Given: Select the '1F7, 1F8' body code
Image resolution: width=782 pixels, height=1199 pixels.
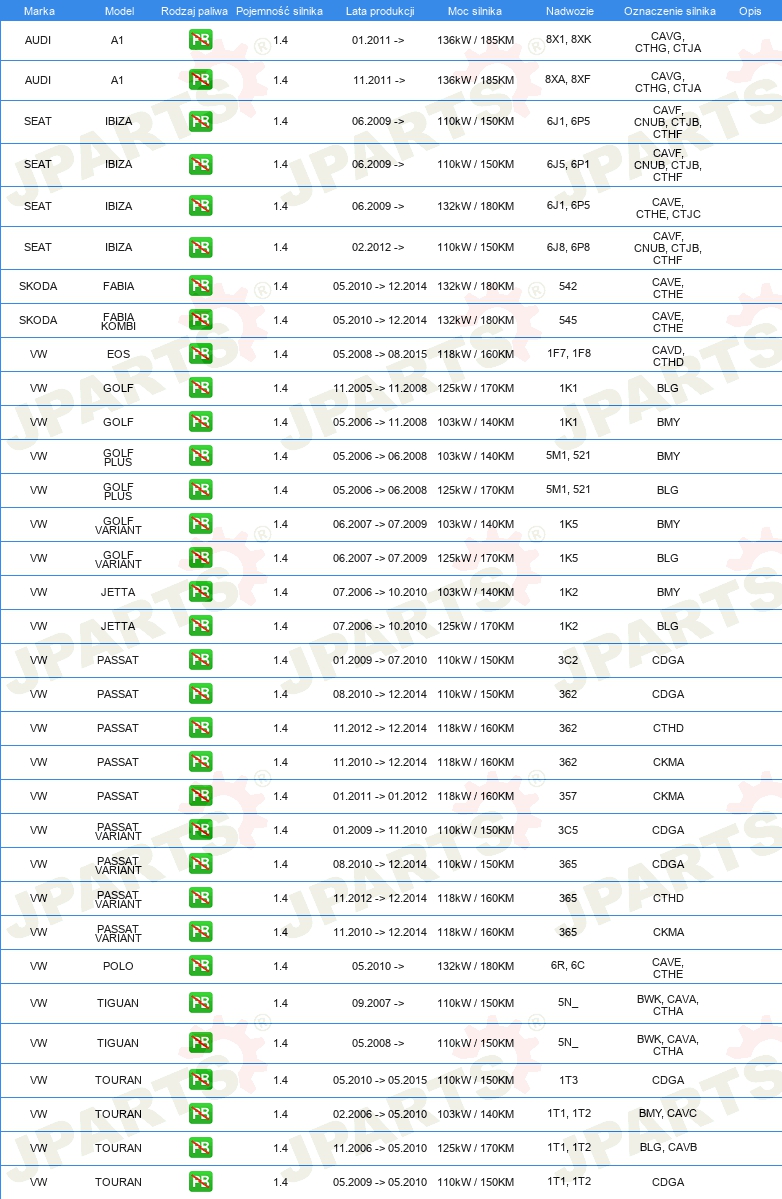Looking at the screenshot, I should click(569, 353).
